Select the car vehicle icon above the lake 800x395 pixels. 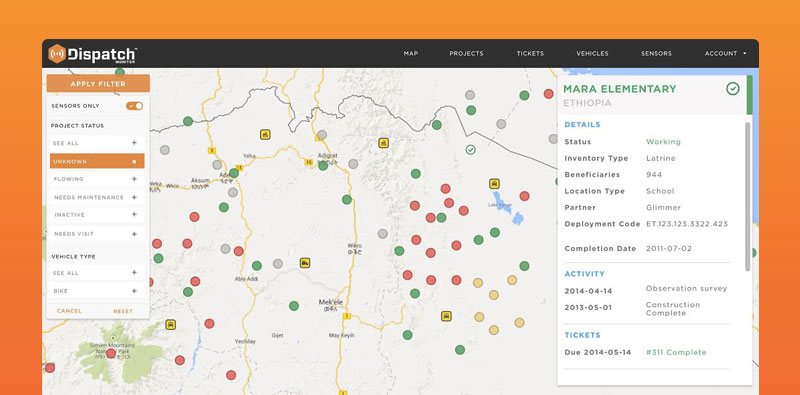(494, 184)
